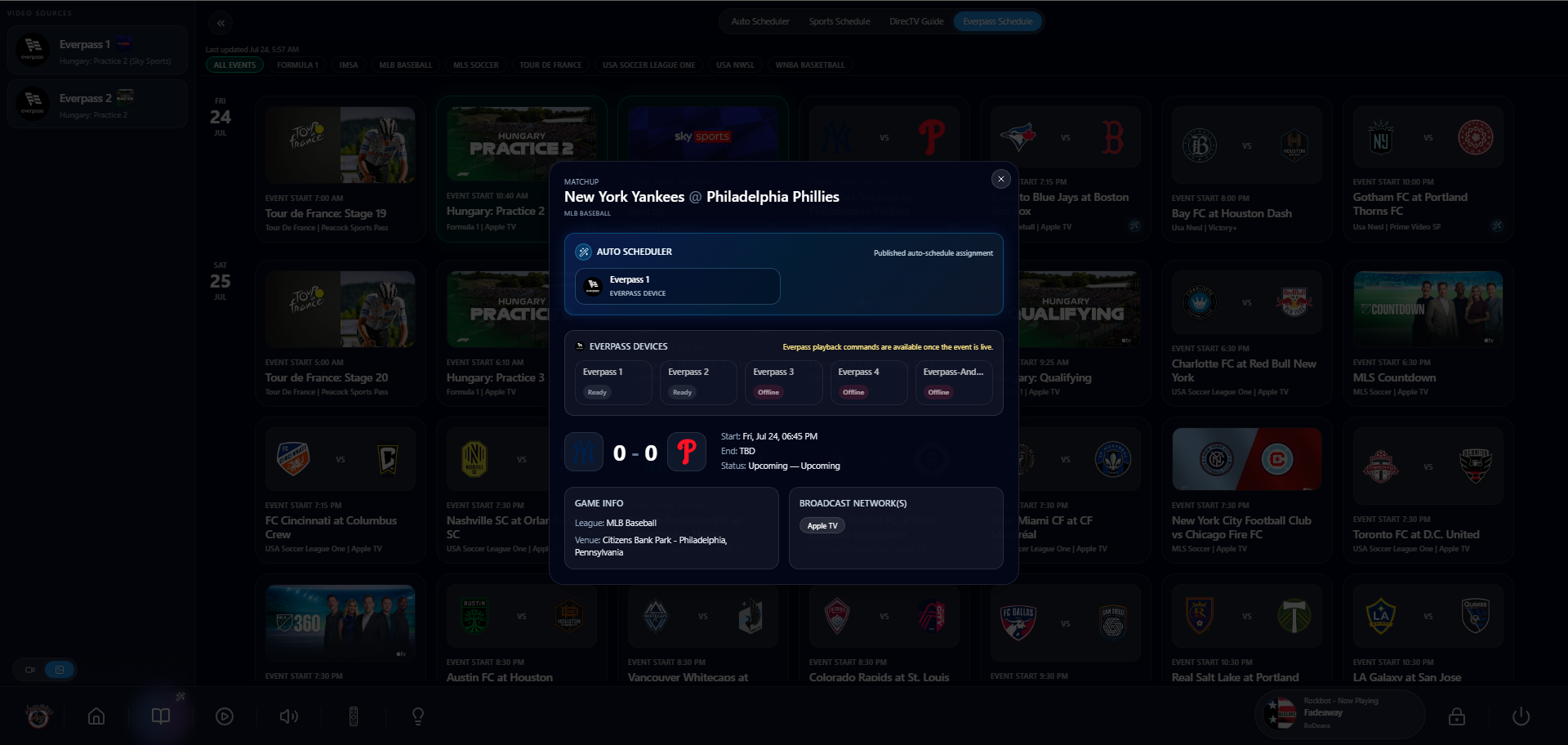Image resolution: width=1568 pixels, height=745 pixels.
Task: Open the Tour de France Stage 20 thumbnail
Action: point(340,310)
